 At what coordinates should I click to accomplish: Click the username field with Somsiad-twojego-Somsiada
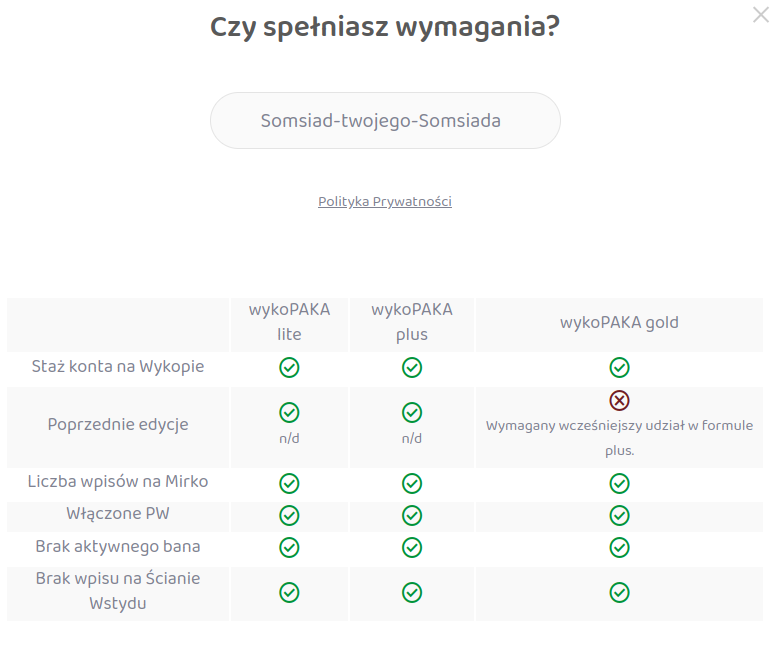coord(385,121)
